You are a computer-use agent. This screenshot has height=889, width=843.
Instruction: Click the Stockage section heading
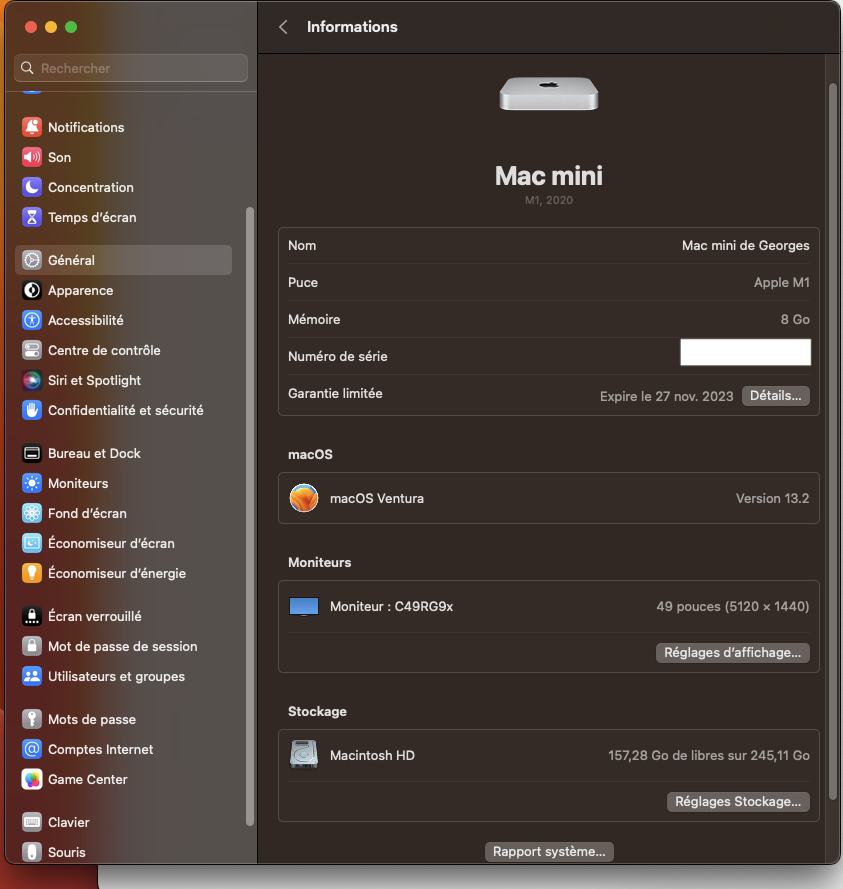(317, 712)
